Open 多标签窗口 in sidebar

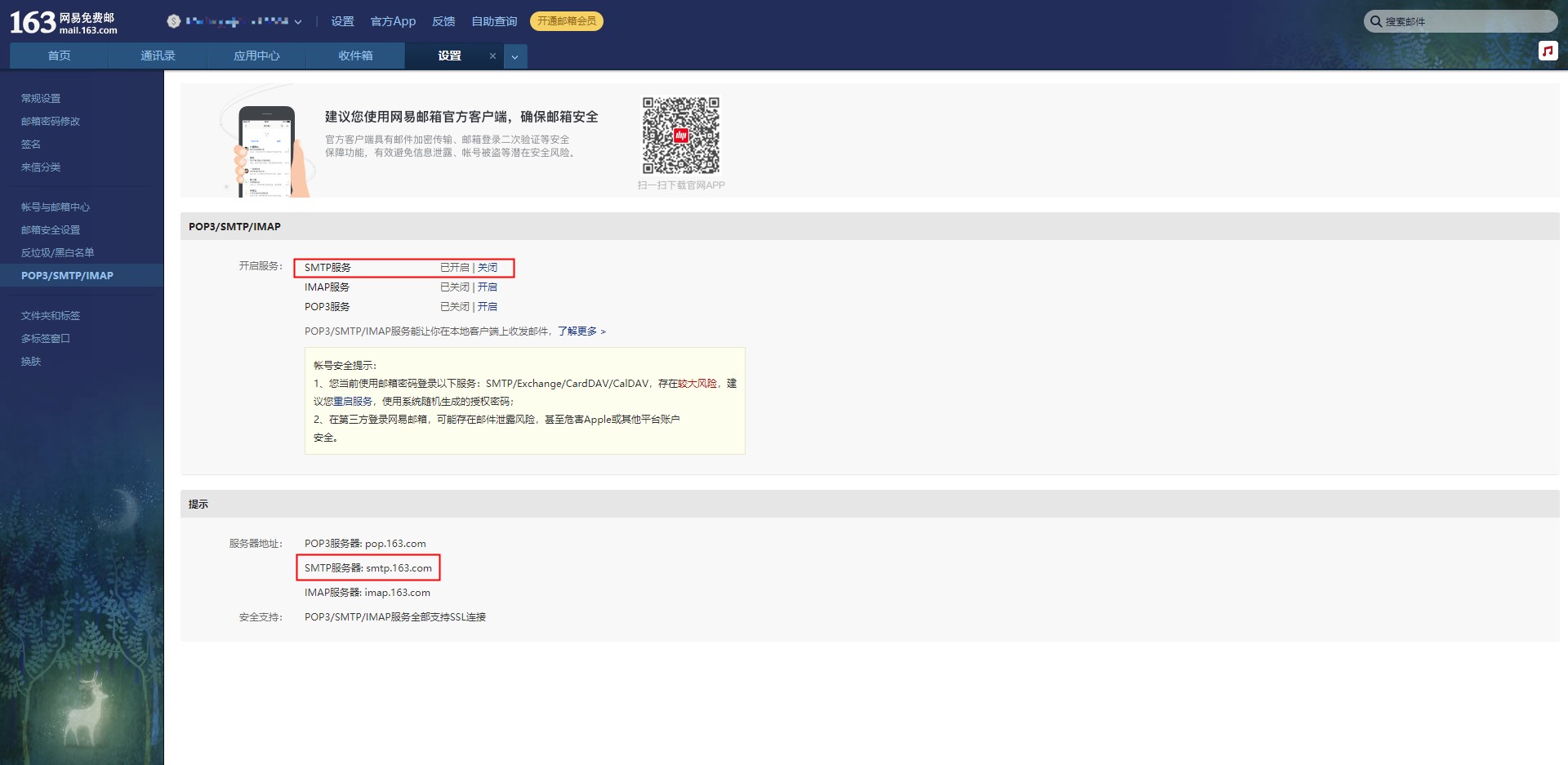coord(46,338)
